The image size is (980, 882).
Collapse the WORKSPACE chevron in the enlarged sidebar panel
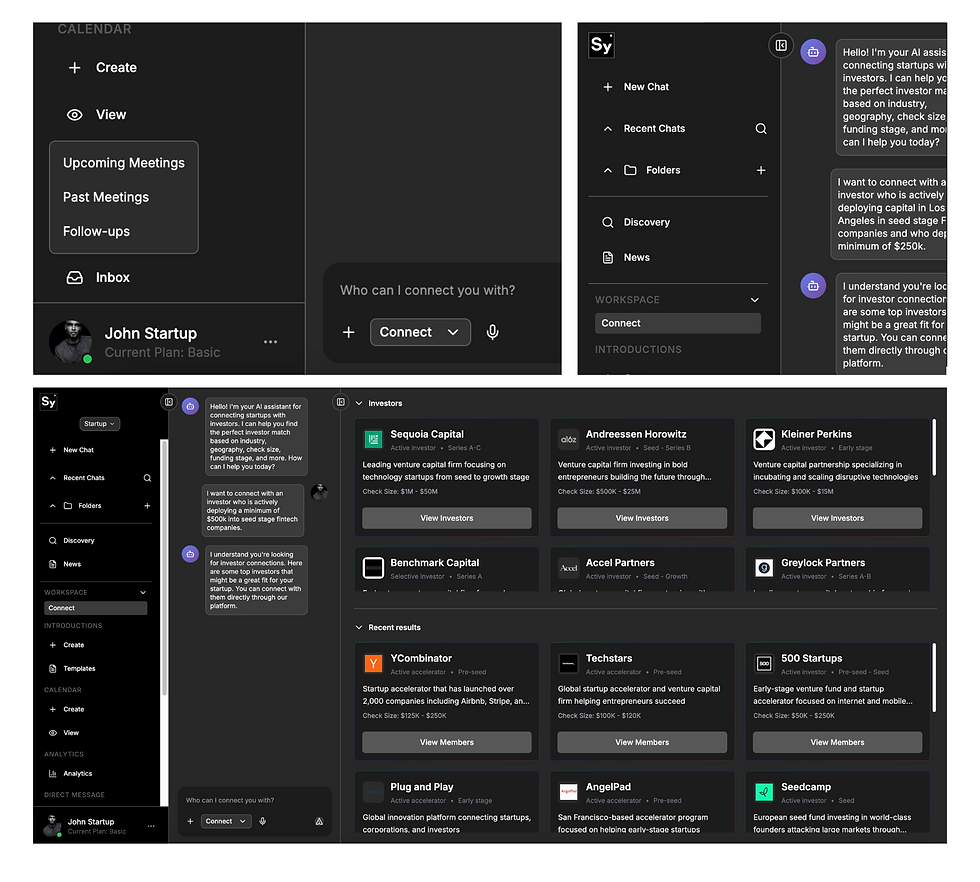[755, 300]
